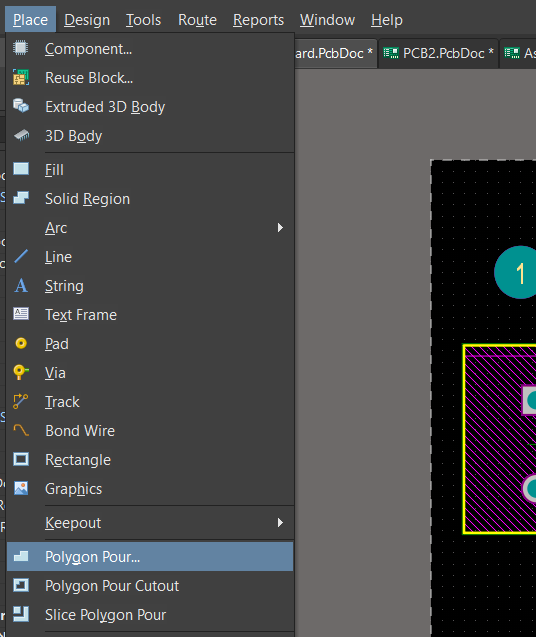
Task: Expand the Keepout submenu arrow
Action: tap(280, 522)
